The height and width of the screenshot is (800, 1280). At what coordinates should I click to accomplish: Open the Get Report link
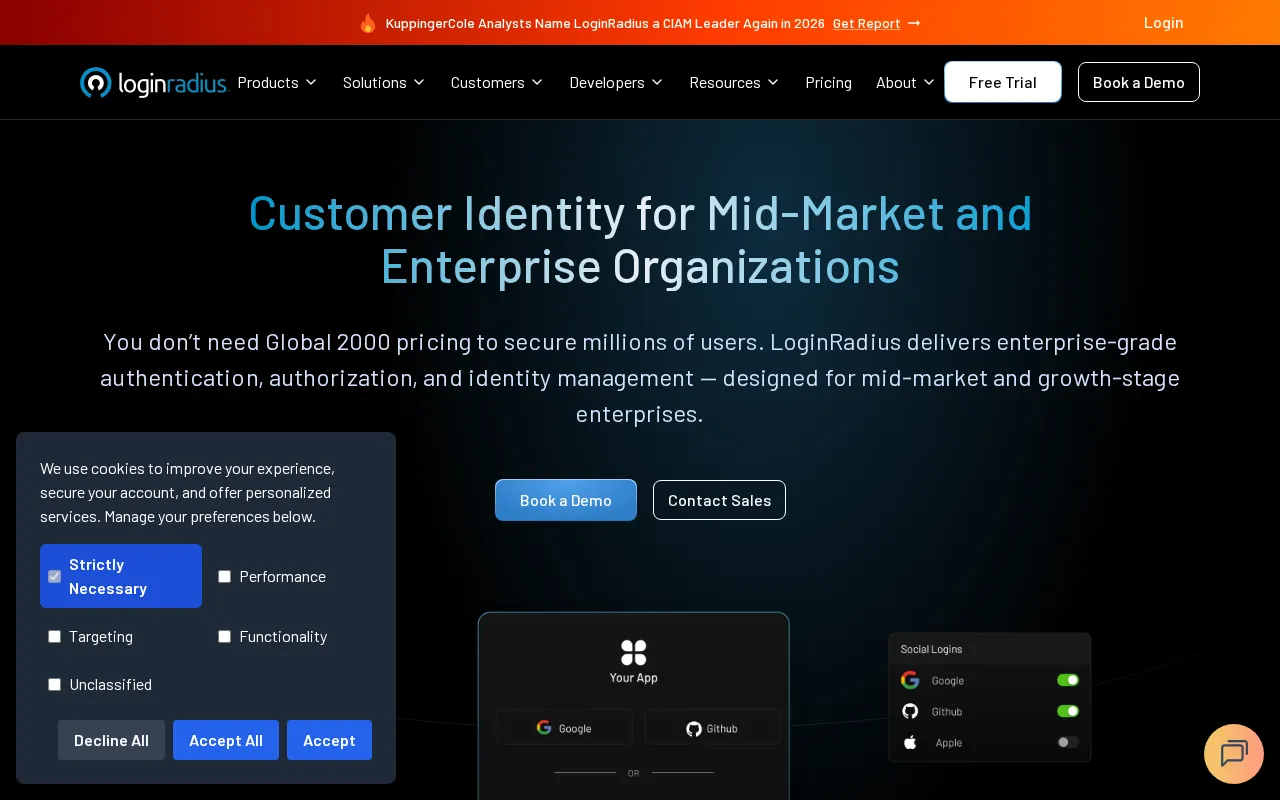[866, 23]
